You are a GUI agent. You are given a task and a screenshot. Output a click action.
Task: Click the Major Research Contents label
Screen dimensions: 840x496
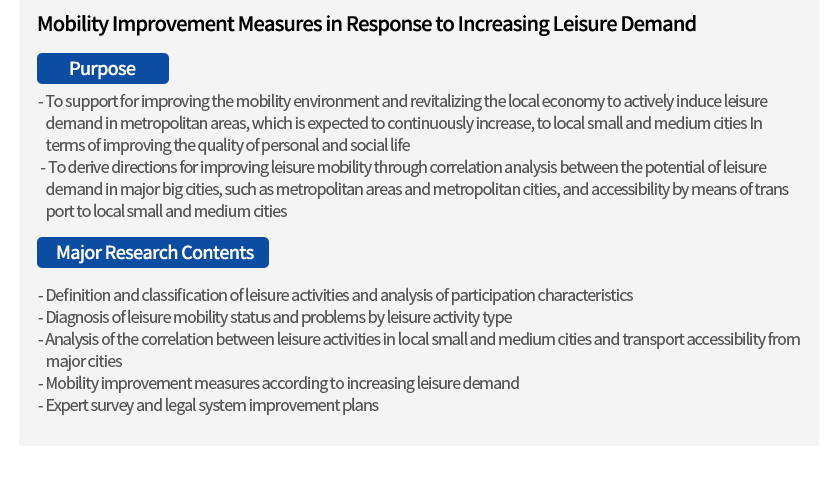pyautogui.click(x=153, y=253)
